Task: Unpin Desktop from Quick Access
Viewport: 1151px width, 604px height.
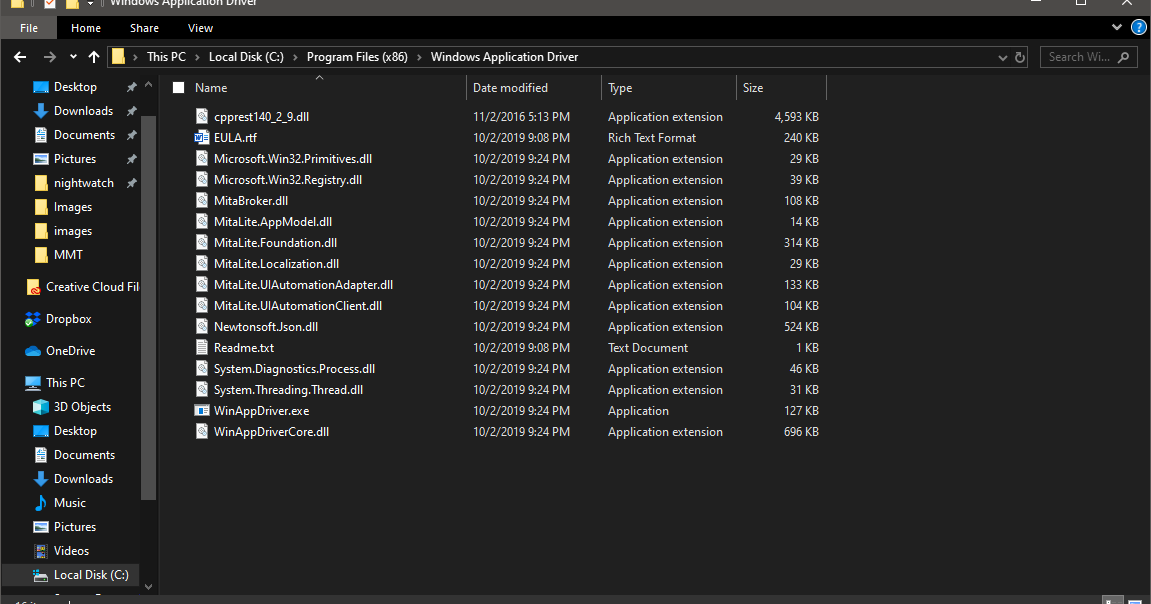Action: coord(131,87)
